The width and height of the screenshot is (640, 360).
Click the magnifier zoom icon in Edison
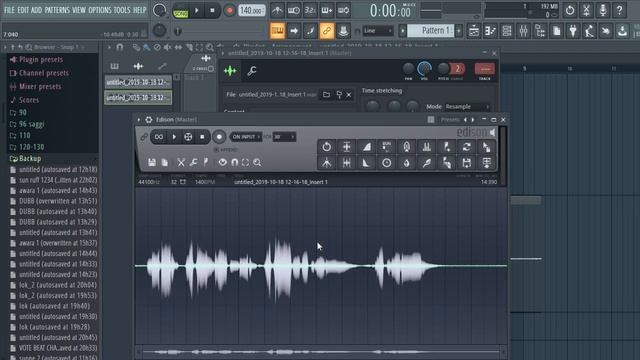pos(257,162)
